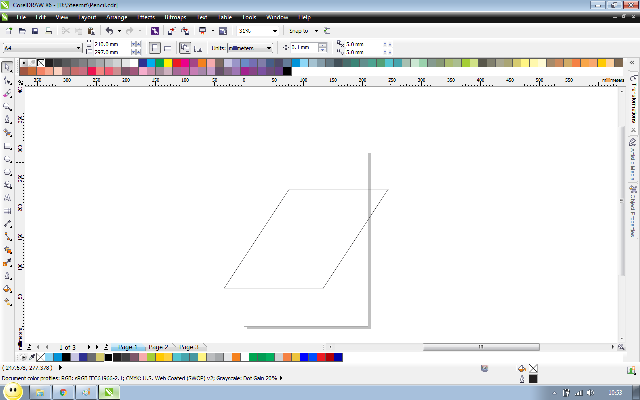This screenshot has width=640, height=400.
Task: Expand the document color profiles arrow
Action: pos(281,378)
